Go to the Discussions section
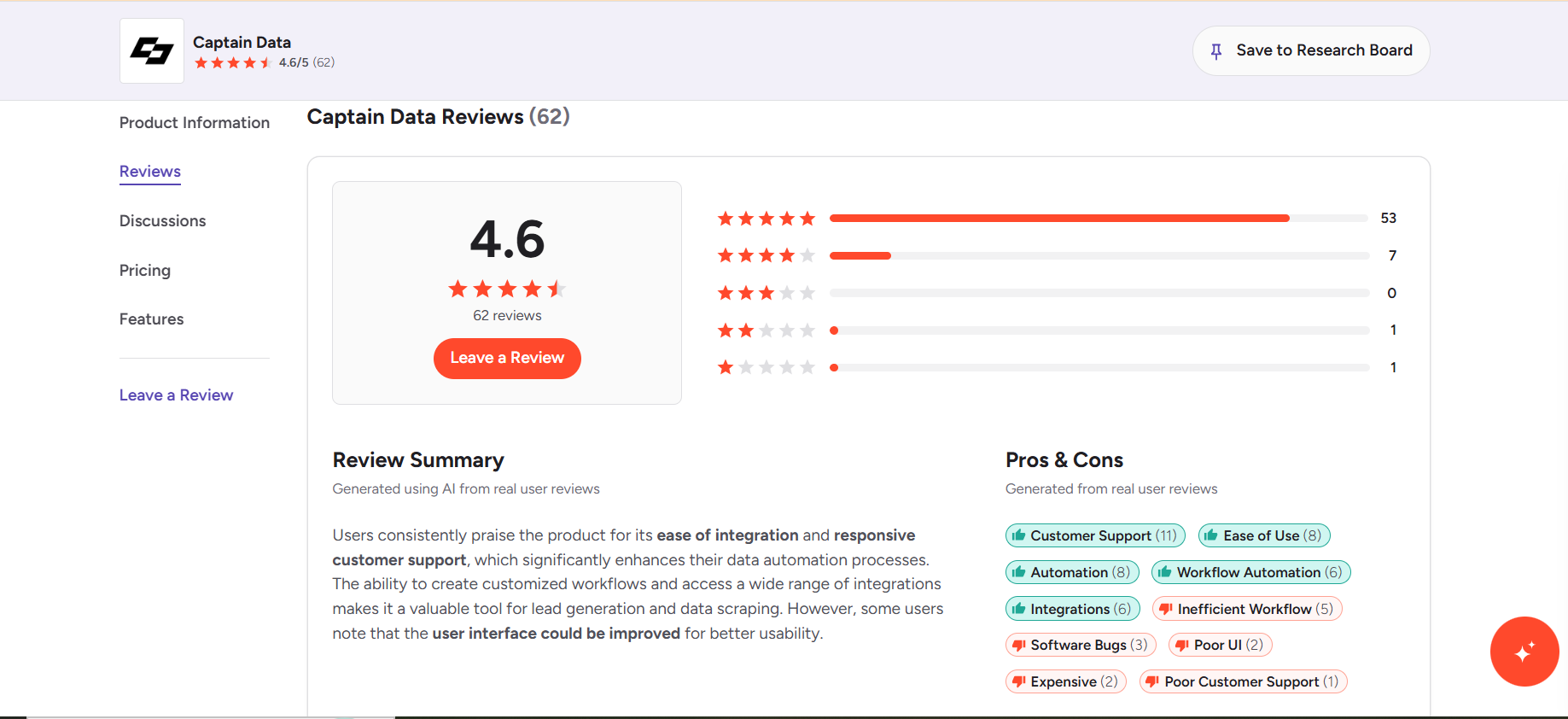 pyautogui.click(x=163, y=221)
